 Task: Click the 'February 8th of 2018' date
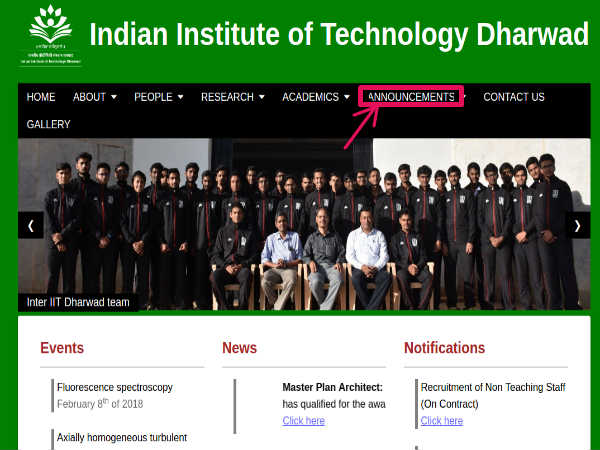point(100,404)
